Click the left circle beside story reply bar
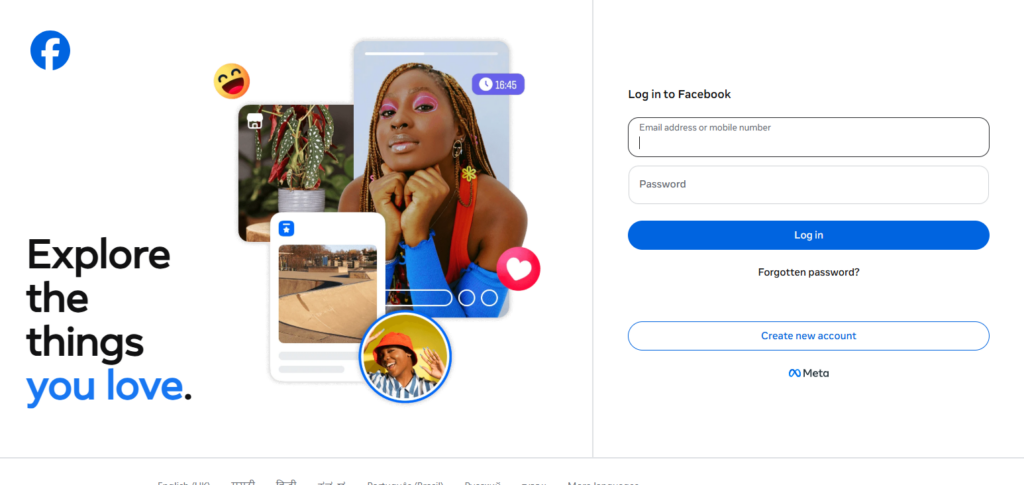Screen dimensions: 1024x485 pyautogui.click(x=466, y=298)
